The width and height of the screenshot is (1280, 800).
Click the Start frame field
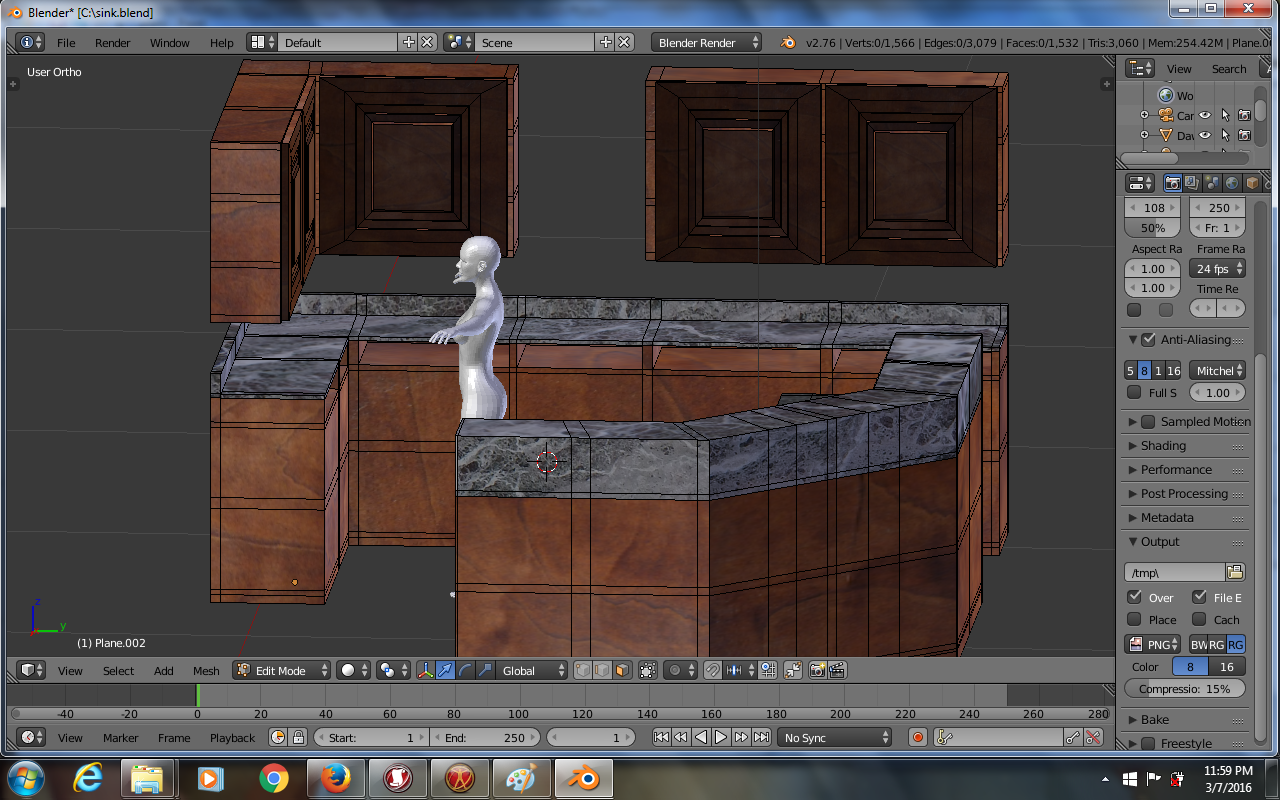(370, 737)
